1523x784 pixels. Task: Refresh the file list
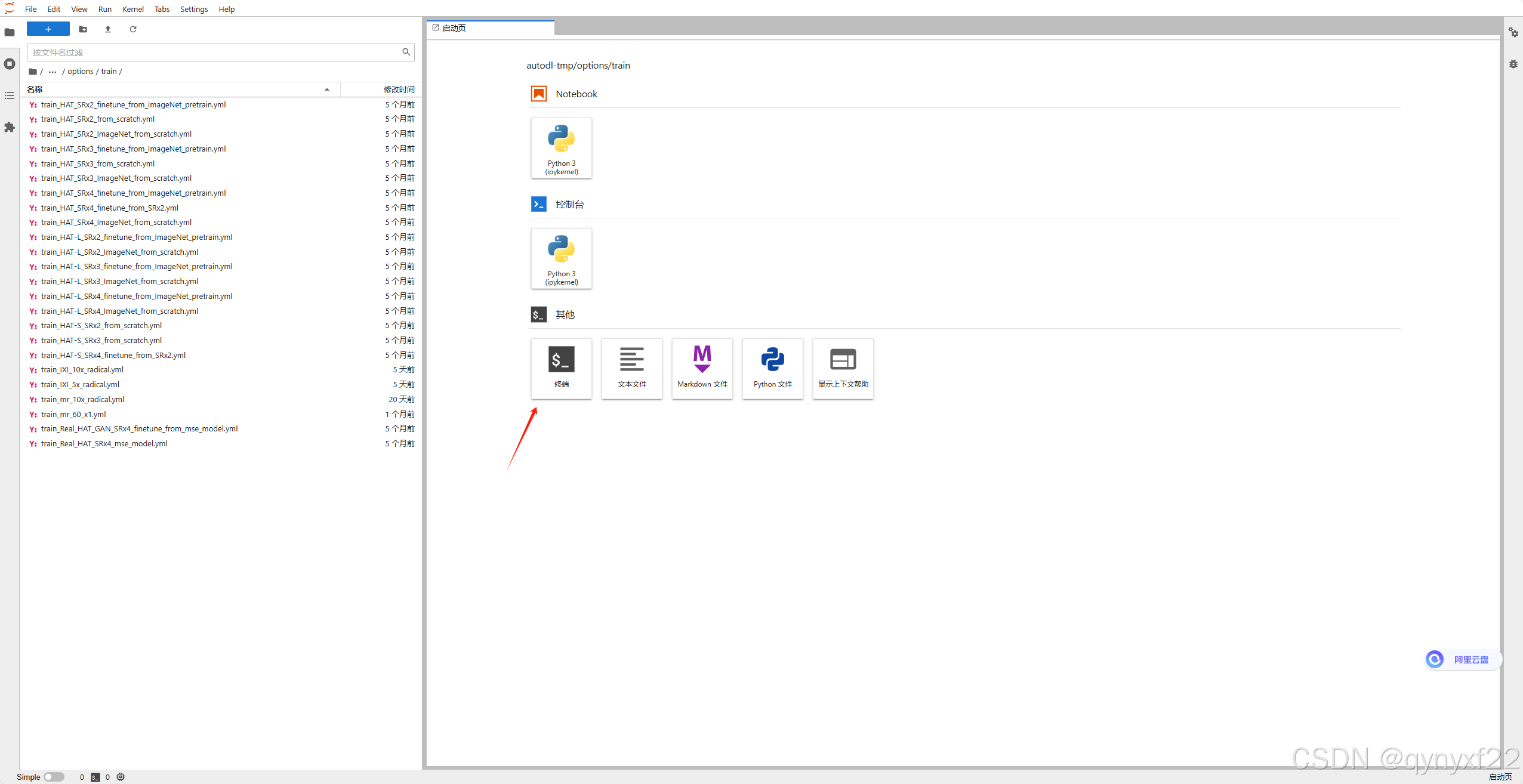133,29
